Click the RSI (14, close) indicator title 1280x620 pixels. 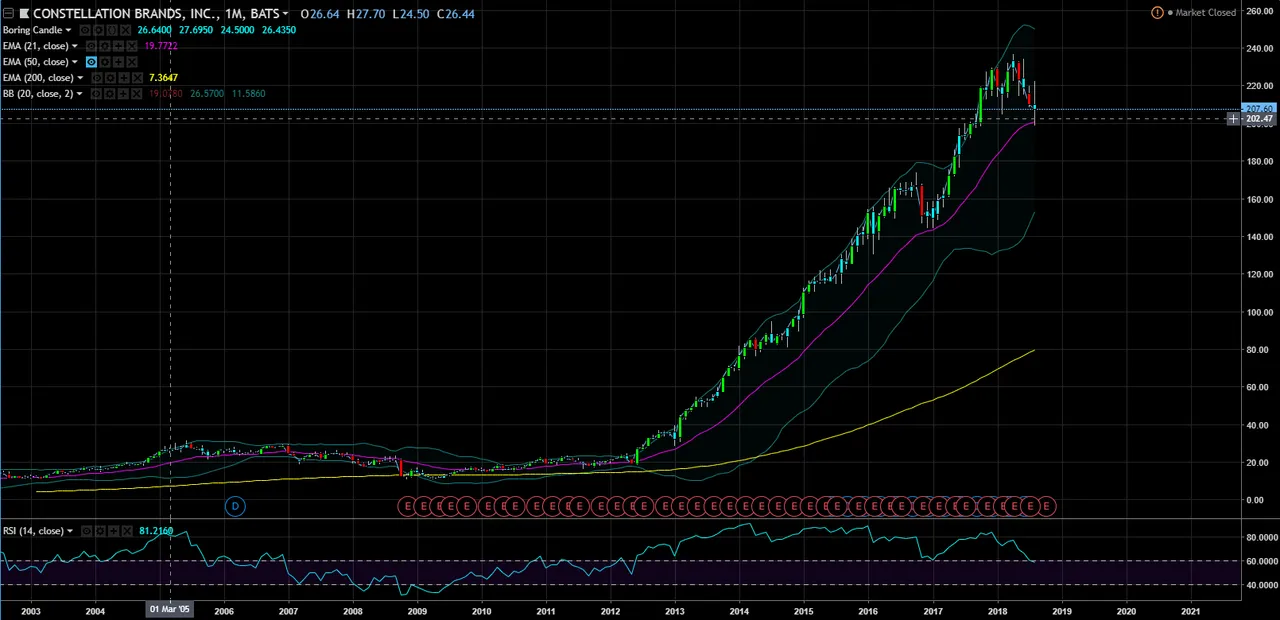tap(32, 531)
